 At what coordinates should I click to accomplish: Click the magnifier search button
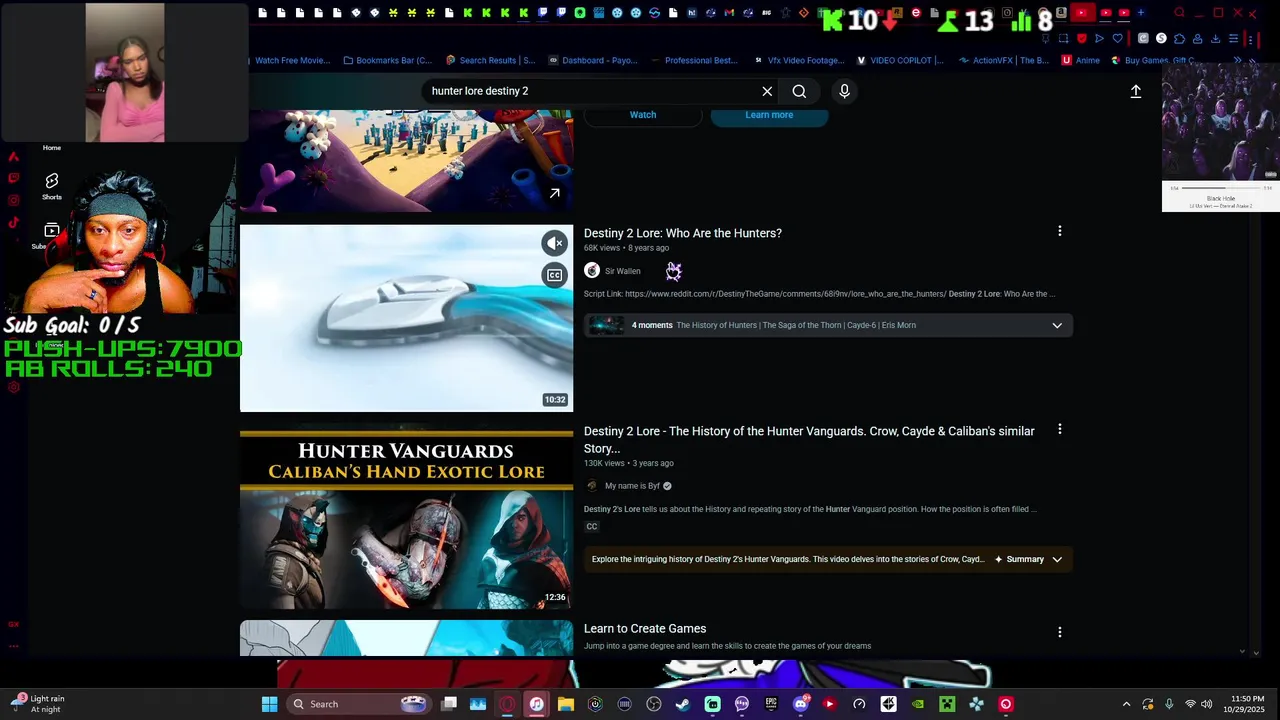coord(799,91)
